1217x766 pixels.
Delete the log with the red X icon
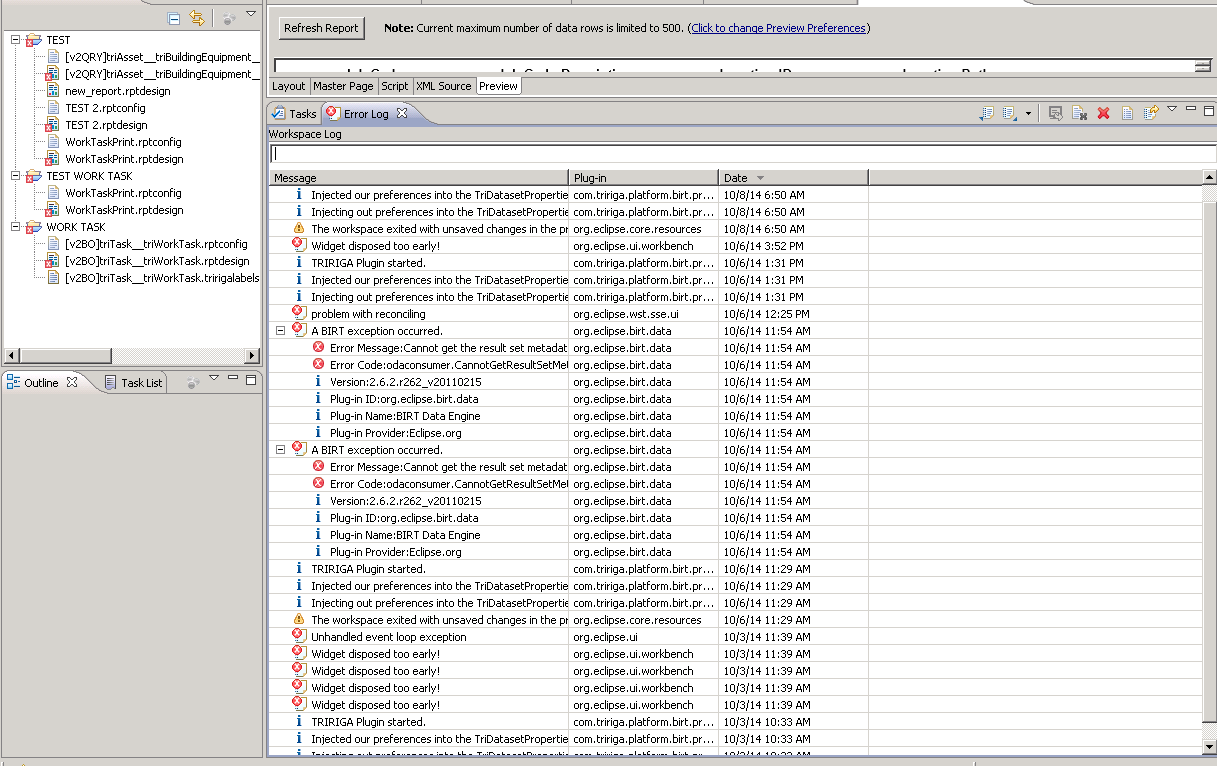click(1103, 114)
